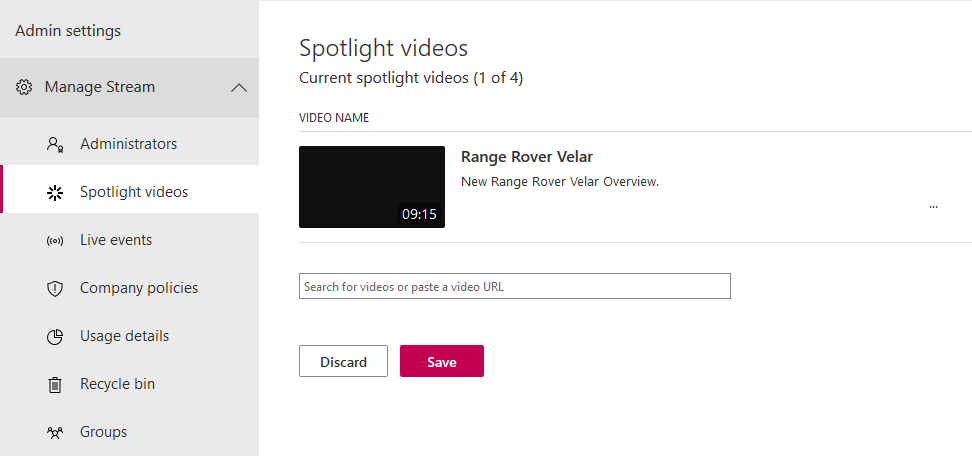The height and width of the screenshot is (456, 972).
Task: Click the Usage details pie chart icon
Action: (x=56, y=336)
